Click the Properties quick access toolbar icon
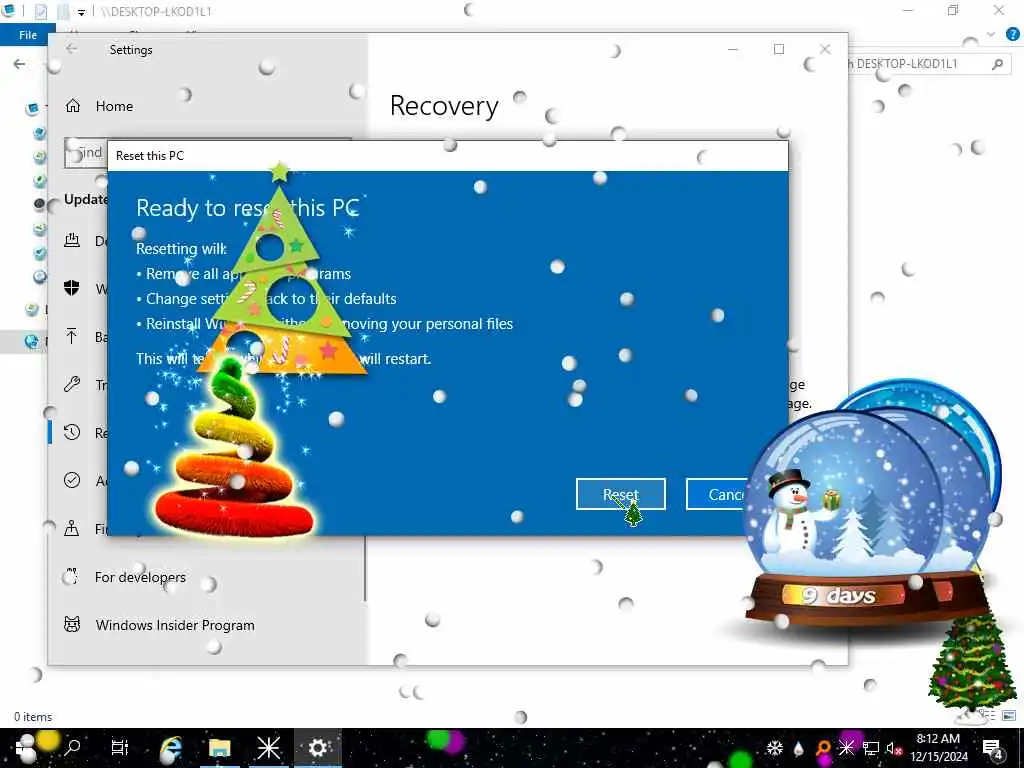The height and width of the screenshot is (768, 1024). 41,11
